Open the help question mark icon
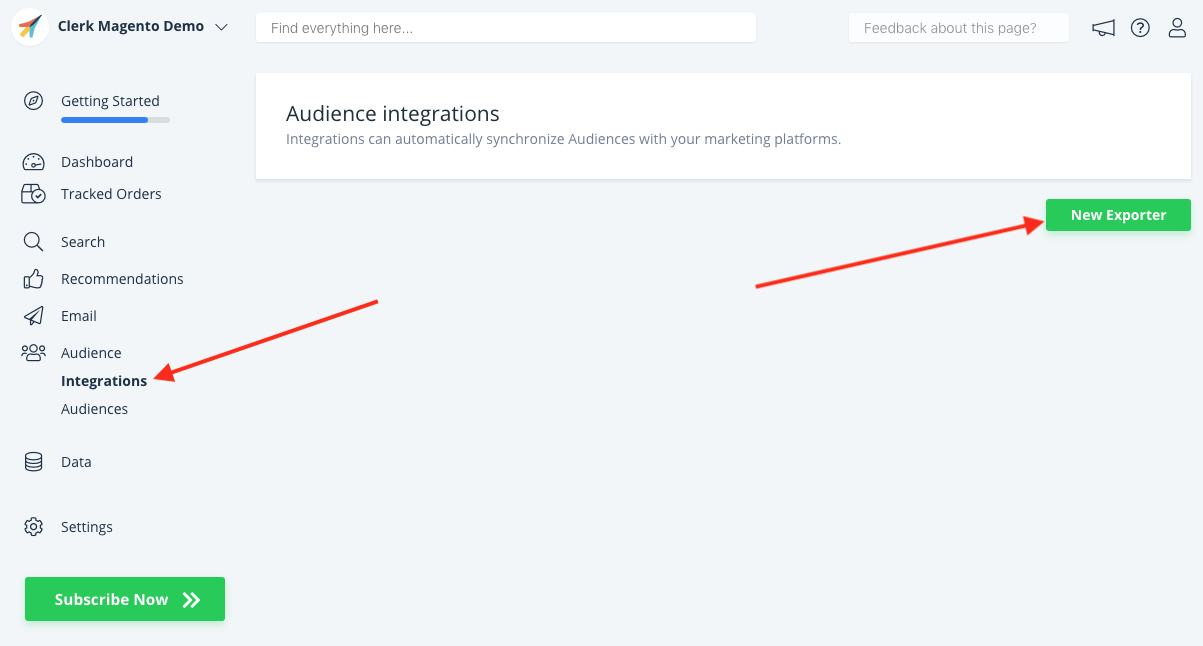The width and height of the screenshot is (1203, 646). [1140, 28]
